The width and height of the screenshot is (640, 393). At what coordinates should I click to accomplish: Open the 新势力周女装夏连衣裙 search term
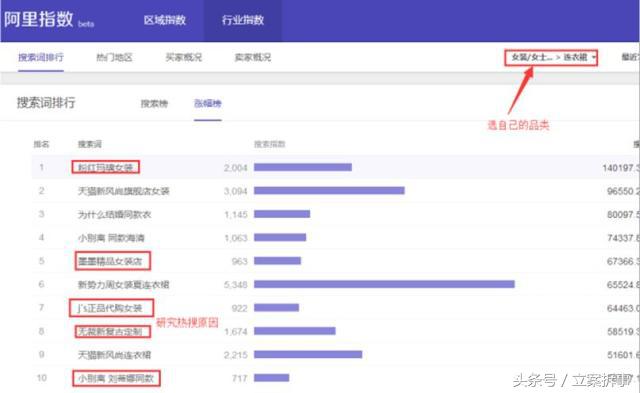tap(123, 284)
